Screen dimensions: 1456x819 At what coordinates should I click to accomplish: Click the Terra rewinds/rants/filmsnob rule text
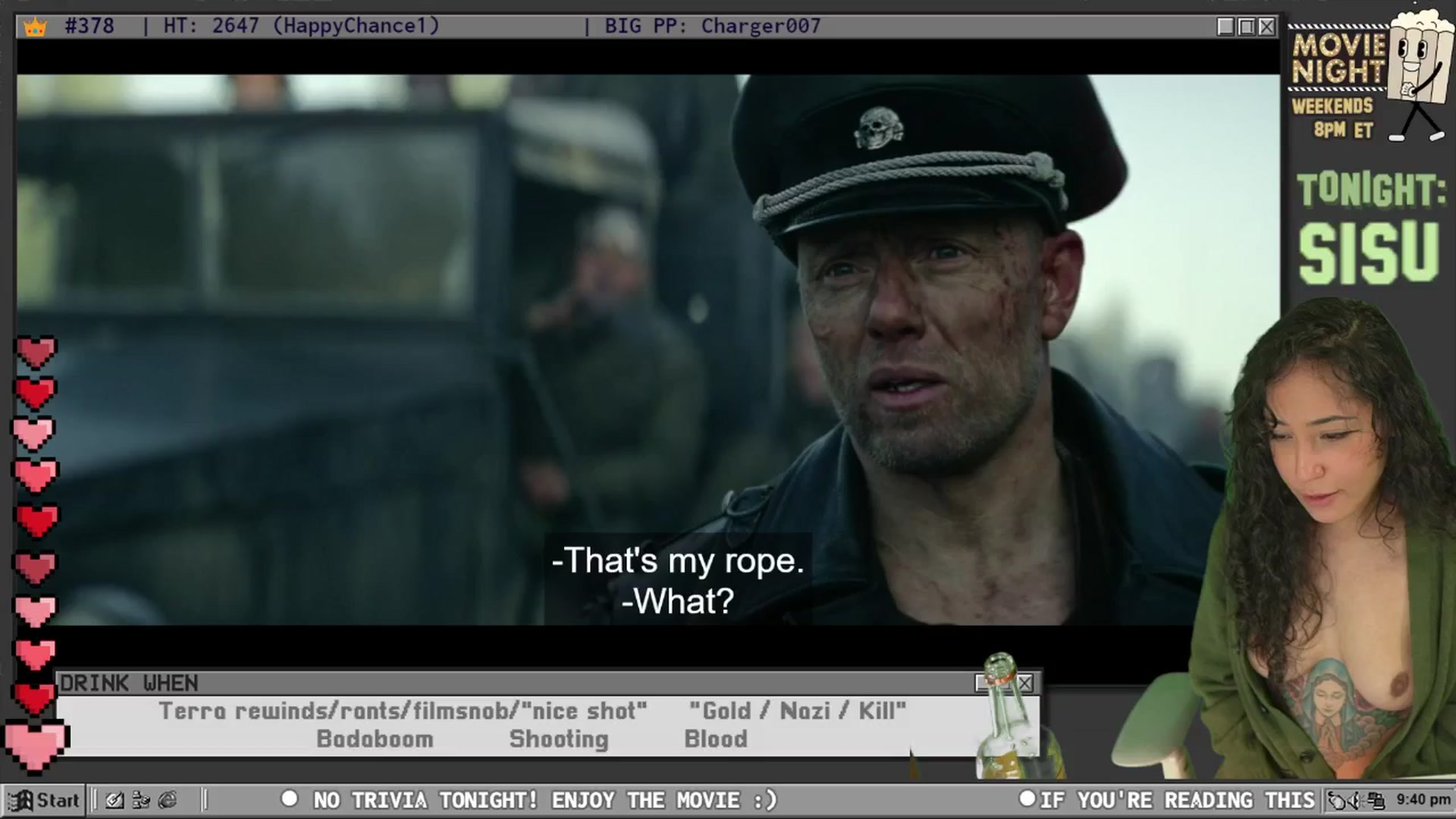(x=403, y=711)
